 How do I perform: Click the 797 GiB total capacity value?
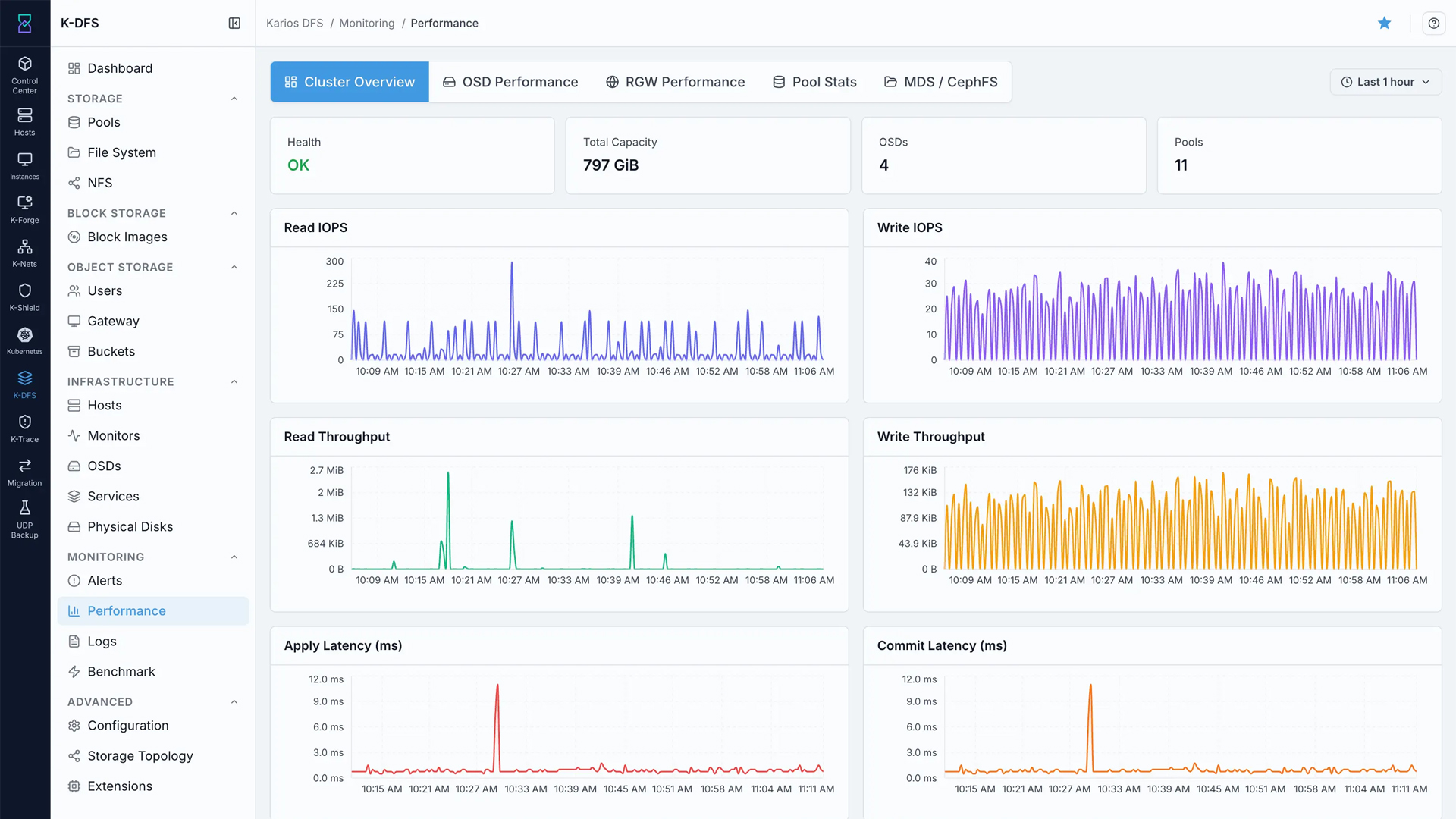click(610, 165)
